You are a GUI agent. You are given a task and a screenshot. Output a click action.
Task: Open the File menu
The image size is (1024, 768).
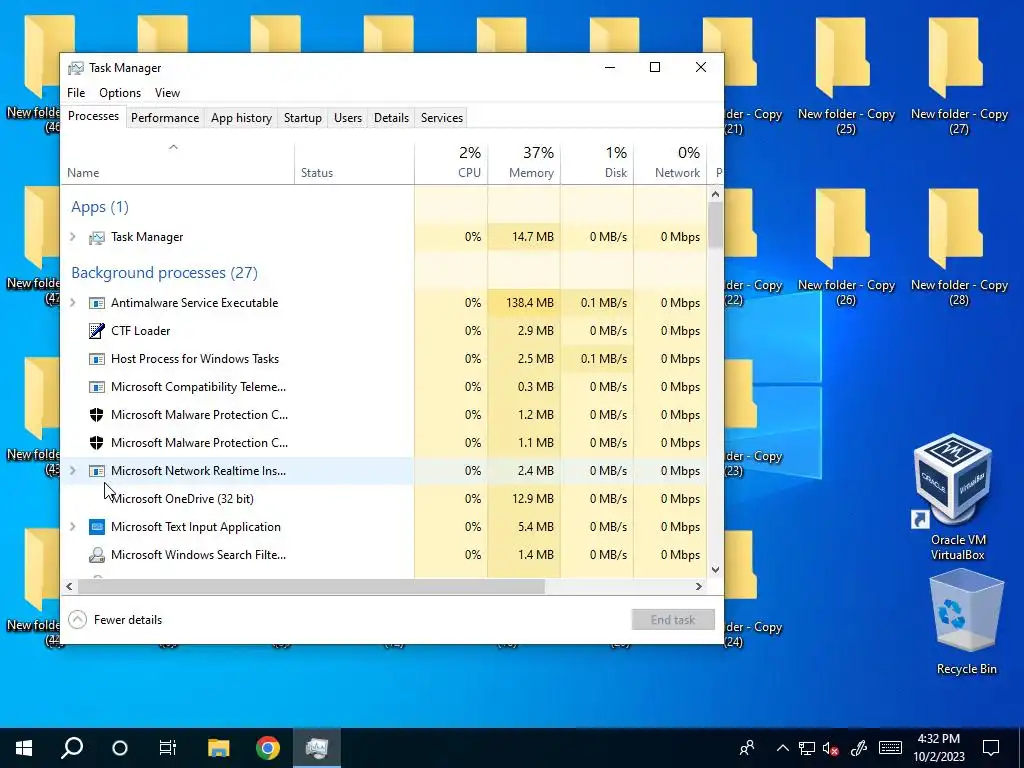click(76, 93)
